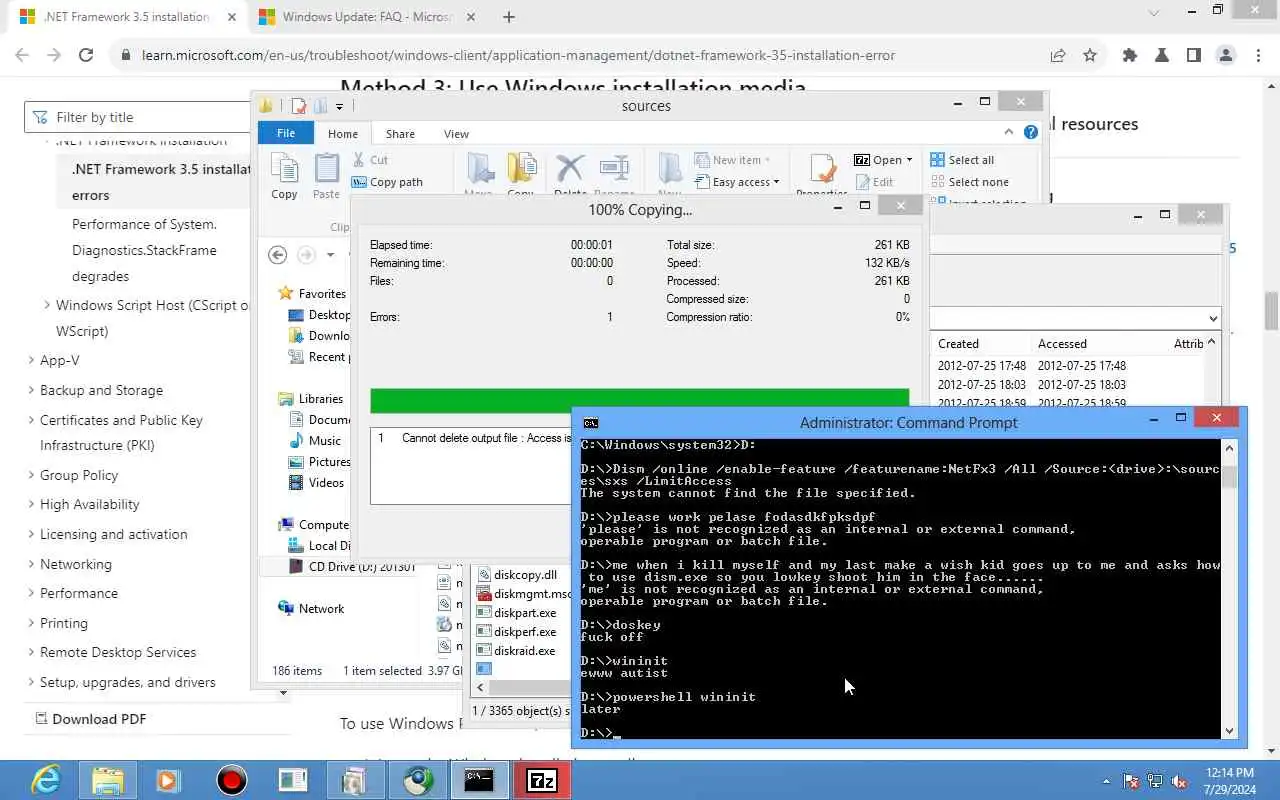
Task: Switch to the View ribbon tab
Action: click(x=456, y=134)
